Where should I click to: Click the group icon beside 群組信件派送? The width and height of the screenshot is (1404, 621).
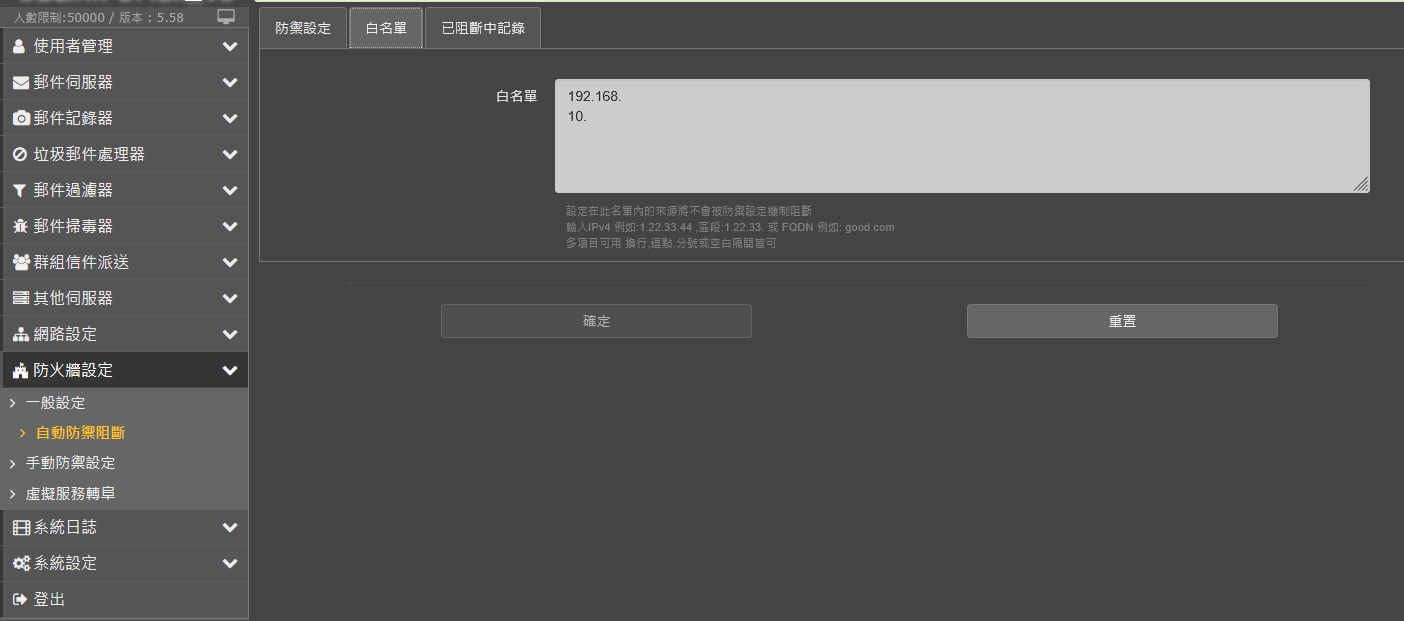(20, 262)
